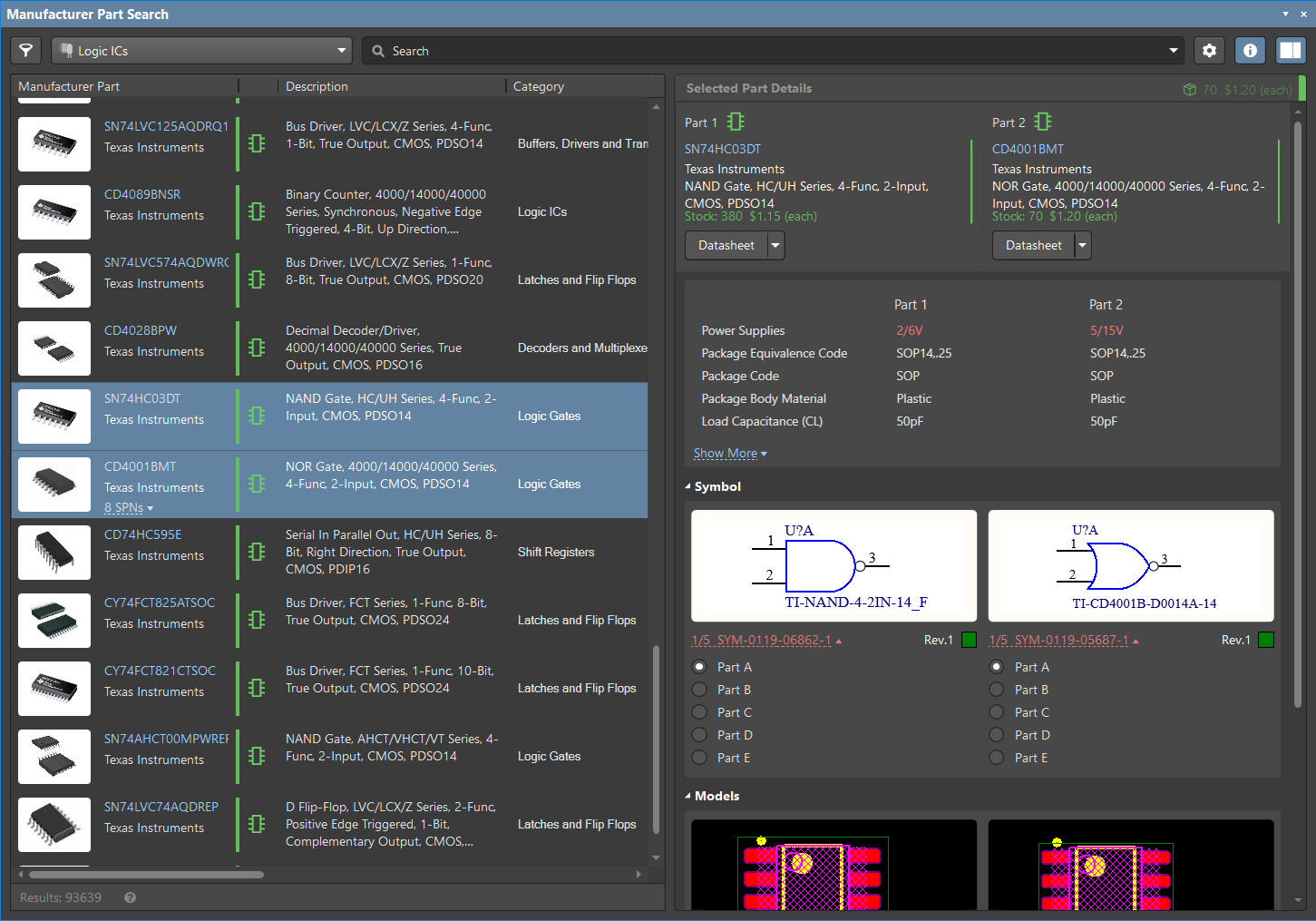Click the green chip icon for SN74LVC125AQDRQ1
1316x921 pixels.
click(257, 143)
